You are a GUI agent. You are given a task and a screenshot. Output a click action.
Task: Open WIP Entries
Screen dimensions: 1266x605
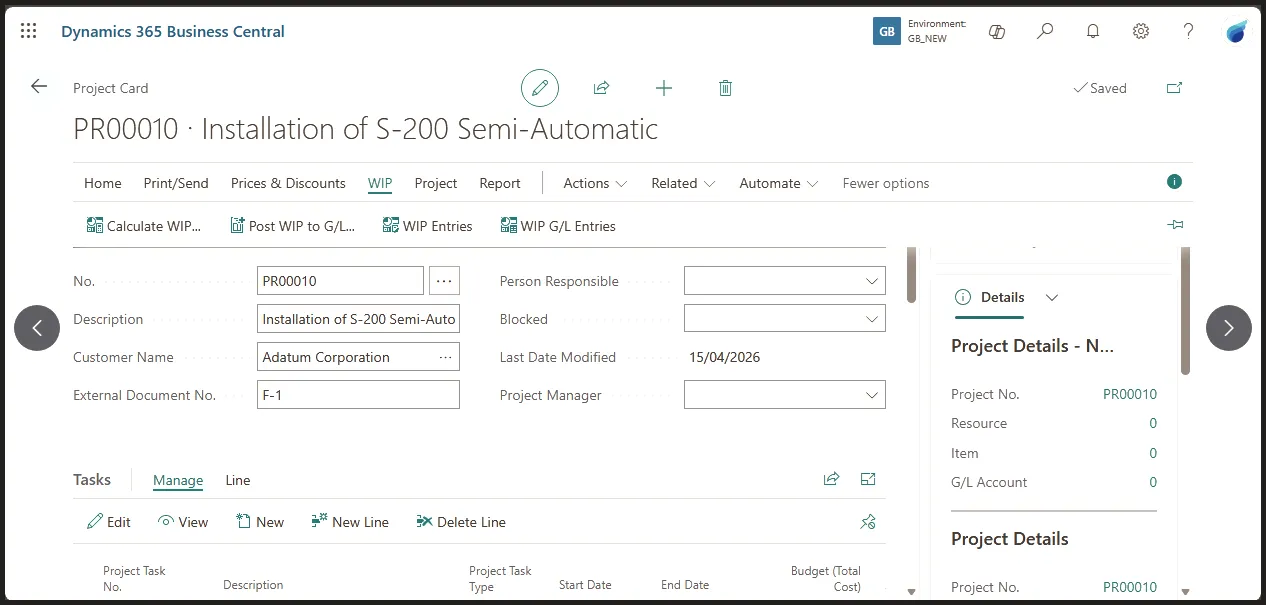click(427, 226)
